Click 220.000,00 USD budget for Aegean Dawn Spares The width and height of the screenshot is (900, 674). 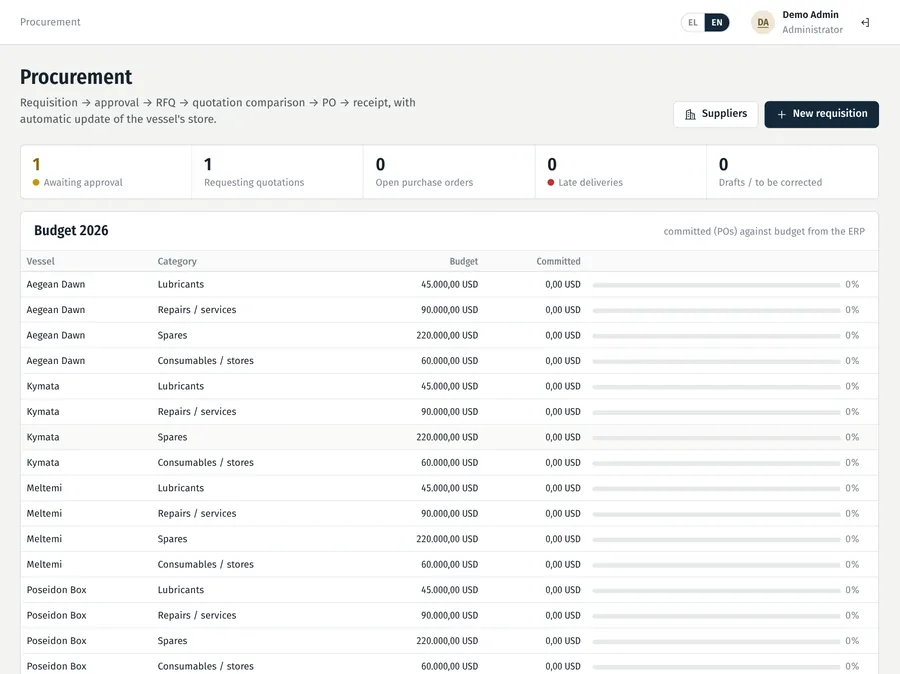point(447,335)
